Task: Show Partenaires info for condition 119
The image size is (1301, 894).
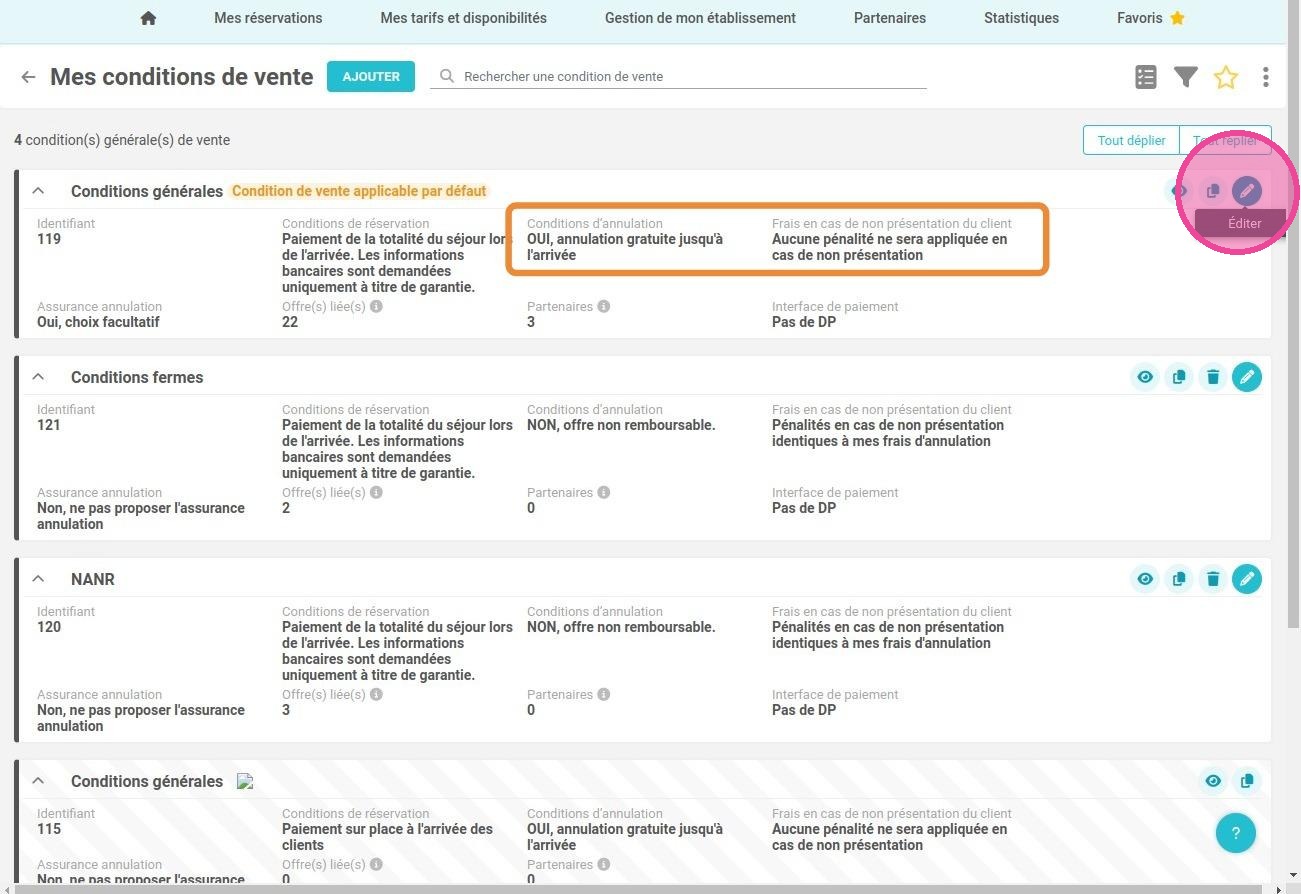Action: coord(604,307)
